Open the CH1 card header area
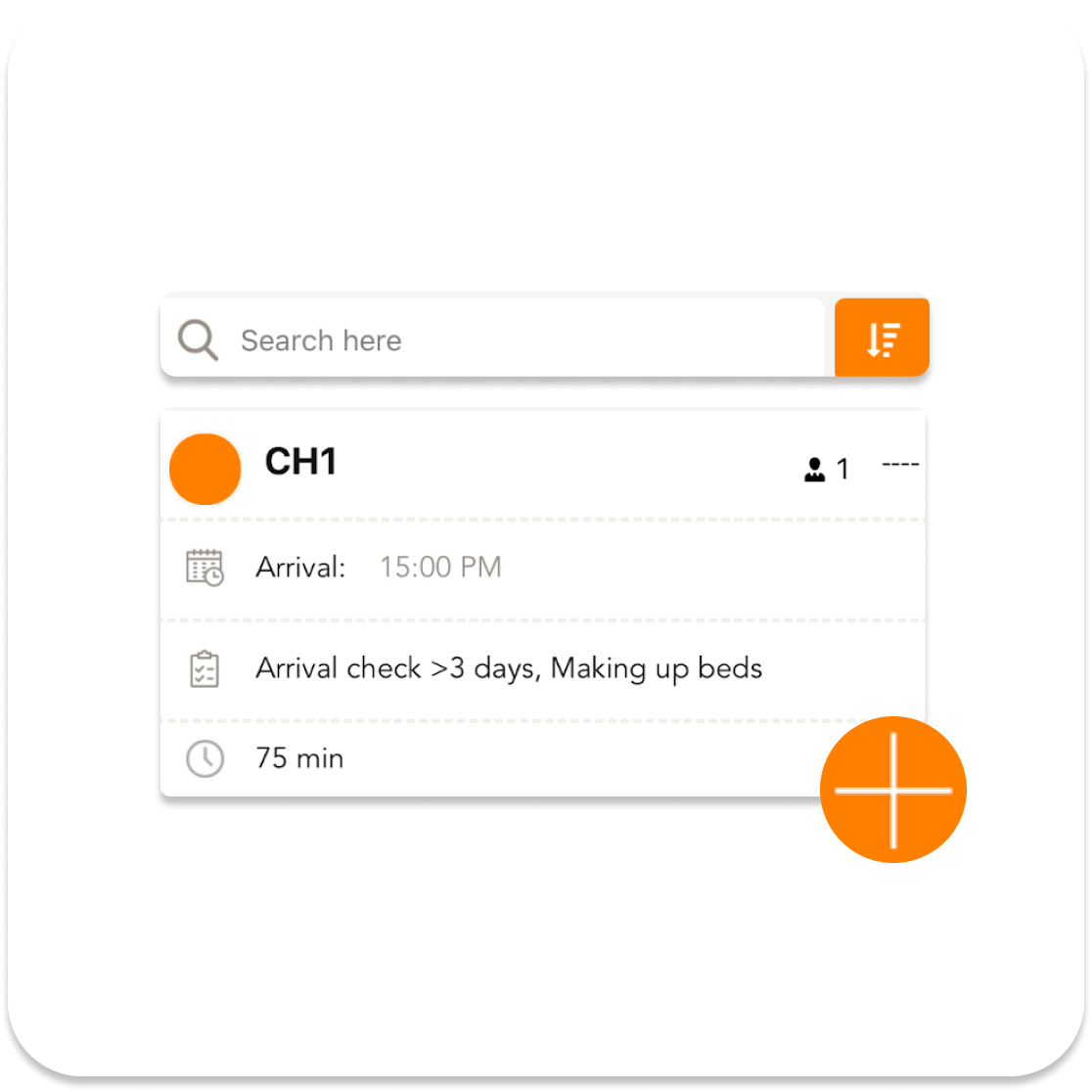Image resolution: width=1092 pixels, height=1092 pixels. click(x=543, y=465)
